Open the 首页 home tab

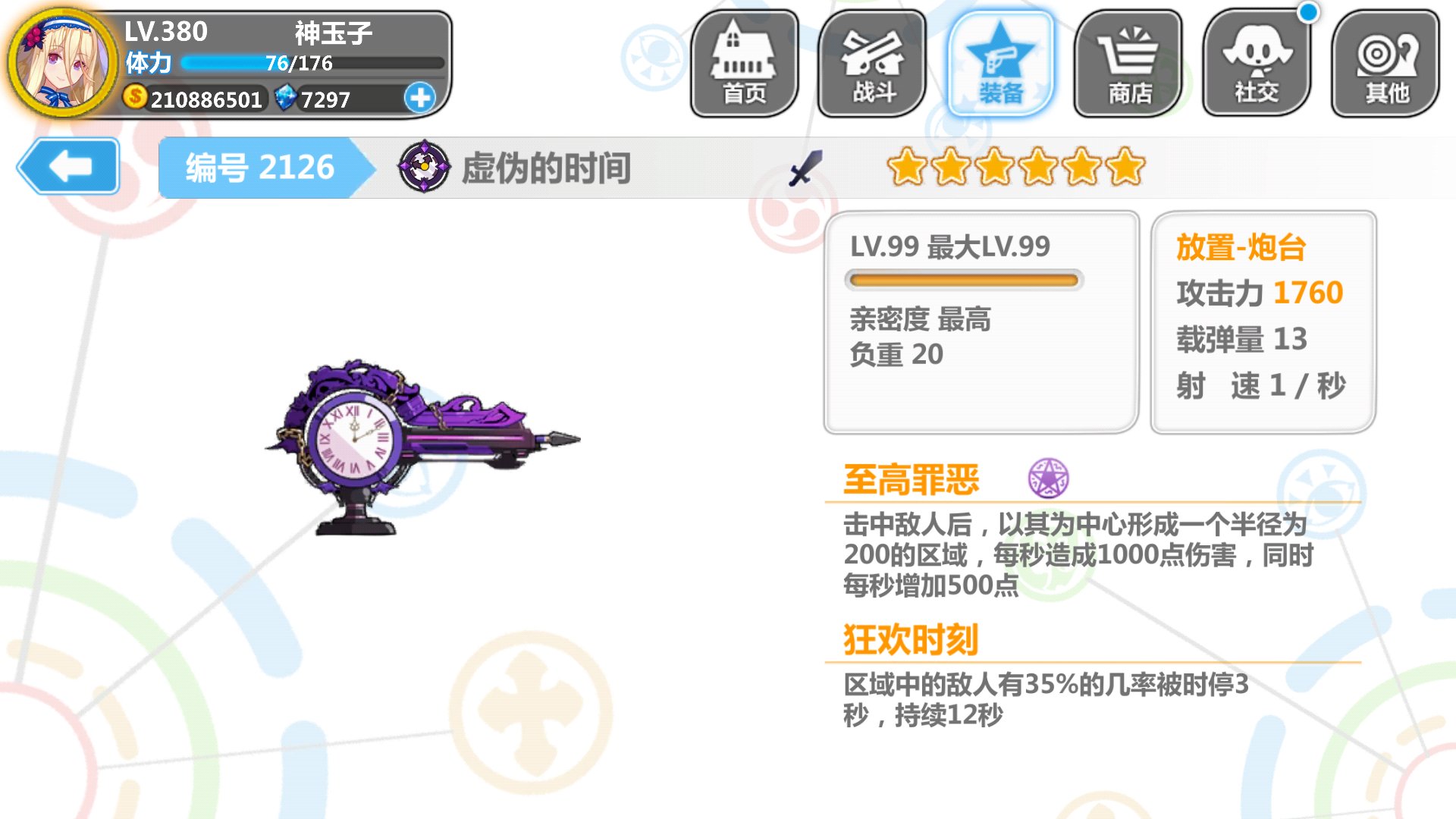click(x=744, y=64)
